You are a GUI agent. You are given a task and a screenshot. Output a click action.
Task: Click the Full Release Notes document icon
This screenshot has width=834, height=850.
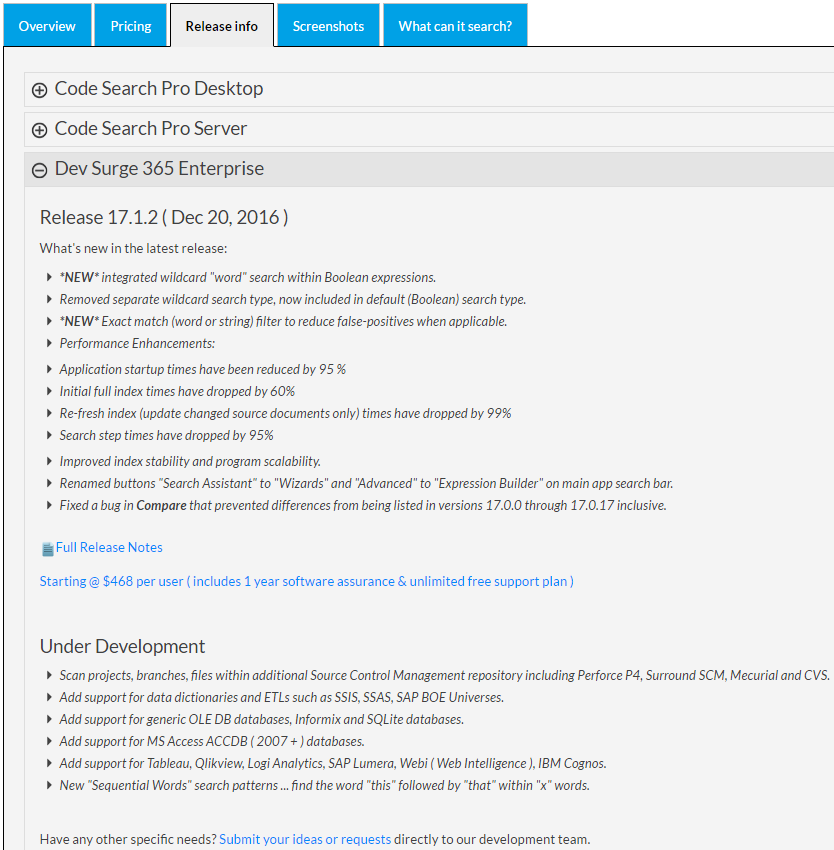(48, 549)
